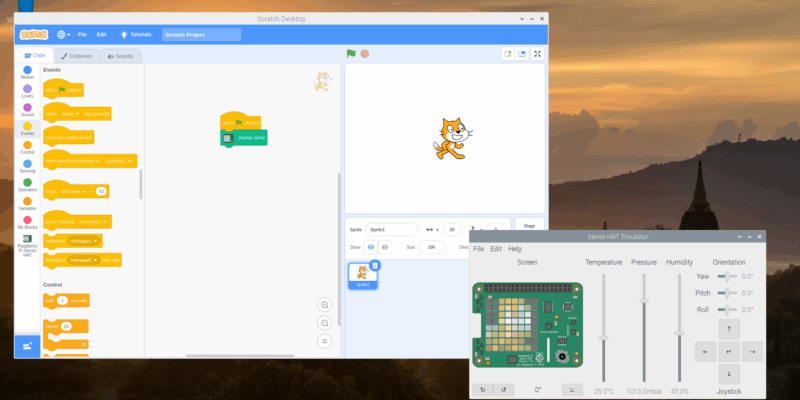Open Tutorials in the Scratch menu bar
The width and height of the screenshot is (800, 400).
click(137, 34)
